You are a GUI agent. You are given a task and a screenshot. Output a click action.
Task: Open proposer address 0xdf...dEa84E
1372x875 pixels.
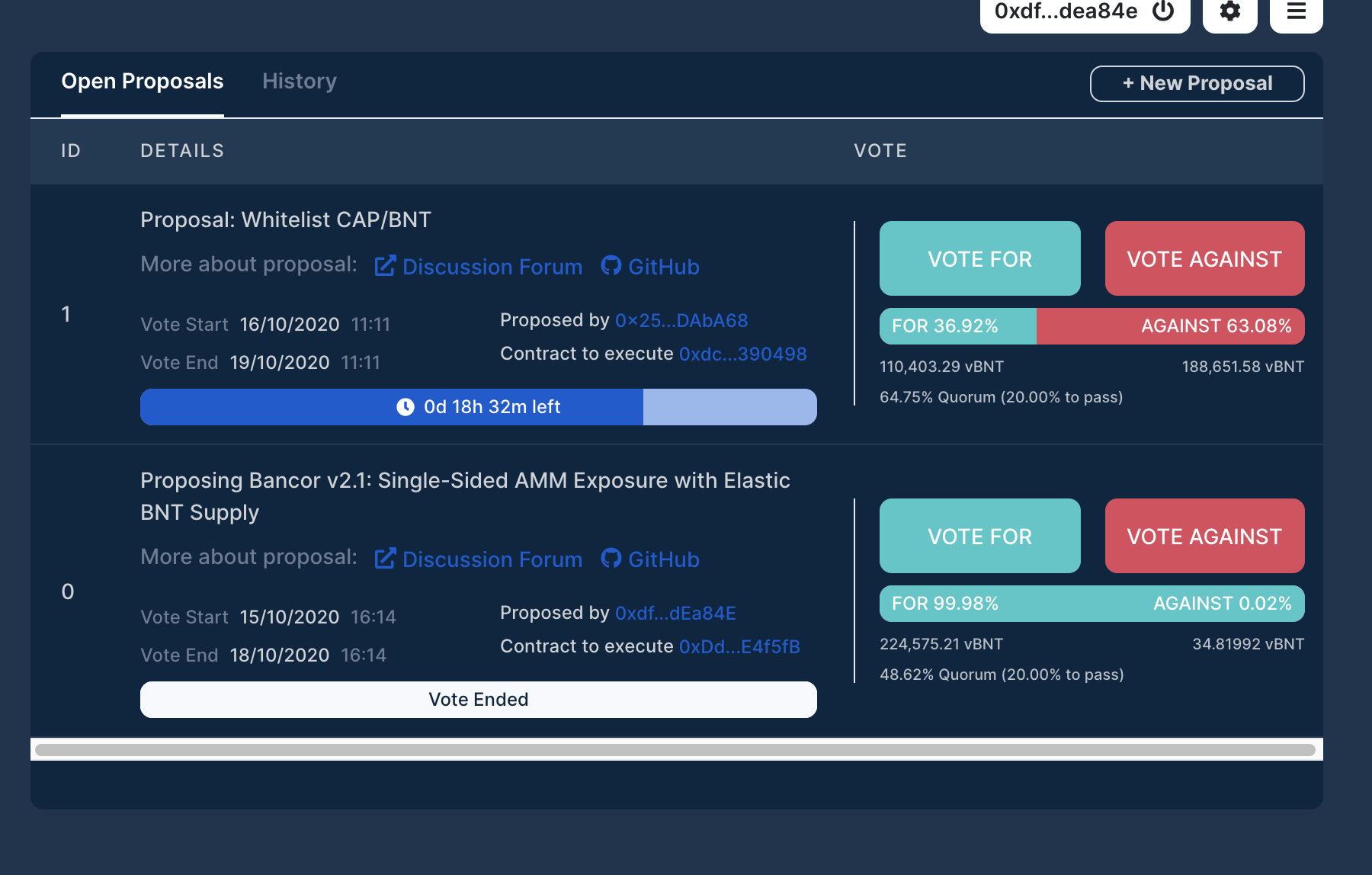click(x=675, y=614)
